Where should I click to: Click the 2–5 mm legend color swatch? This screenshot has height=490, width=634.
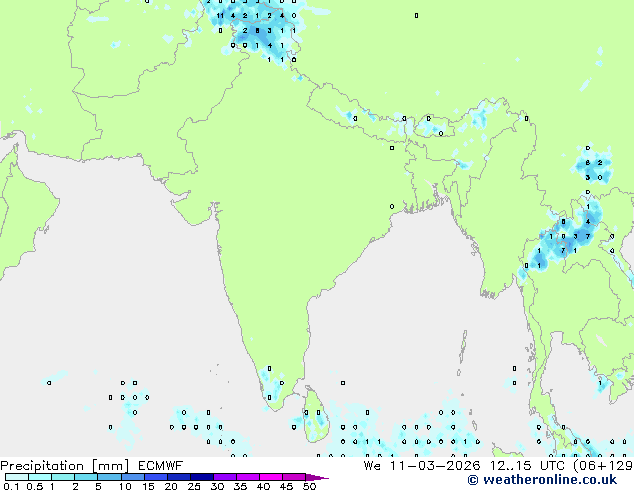(x=86, y=477)
